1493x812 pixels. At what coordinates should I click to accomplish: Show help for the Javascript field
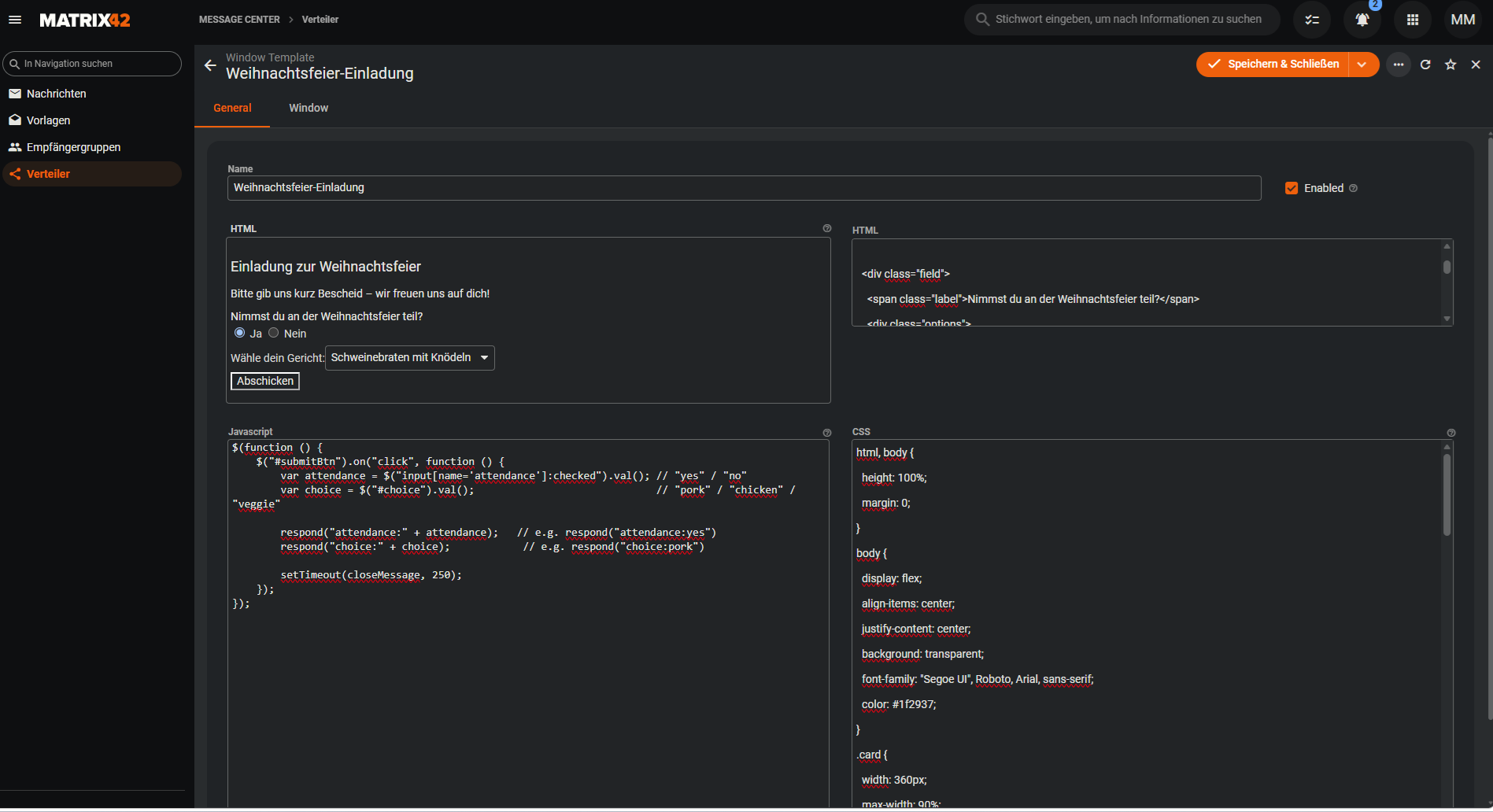coord(827,433)
